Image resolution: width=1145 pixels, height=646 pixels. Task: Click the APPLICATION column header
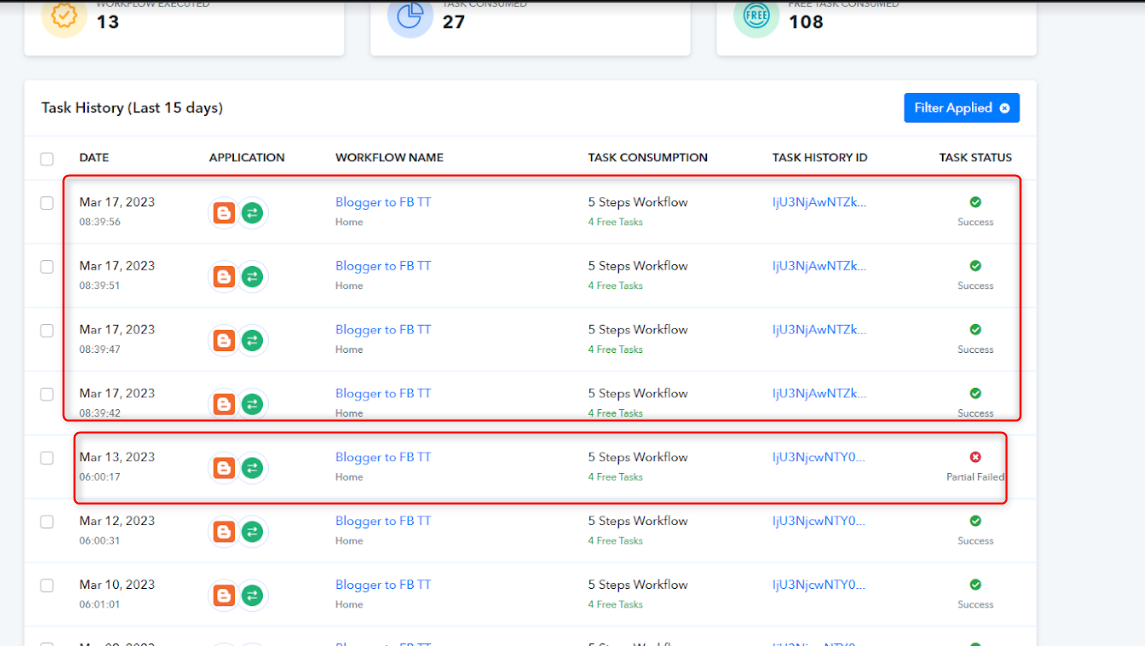pos(247,158)
